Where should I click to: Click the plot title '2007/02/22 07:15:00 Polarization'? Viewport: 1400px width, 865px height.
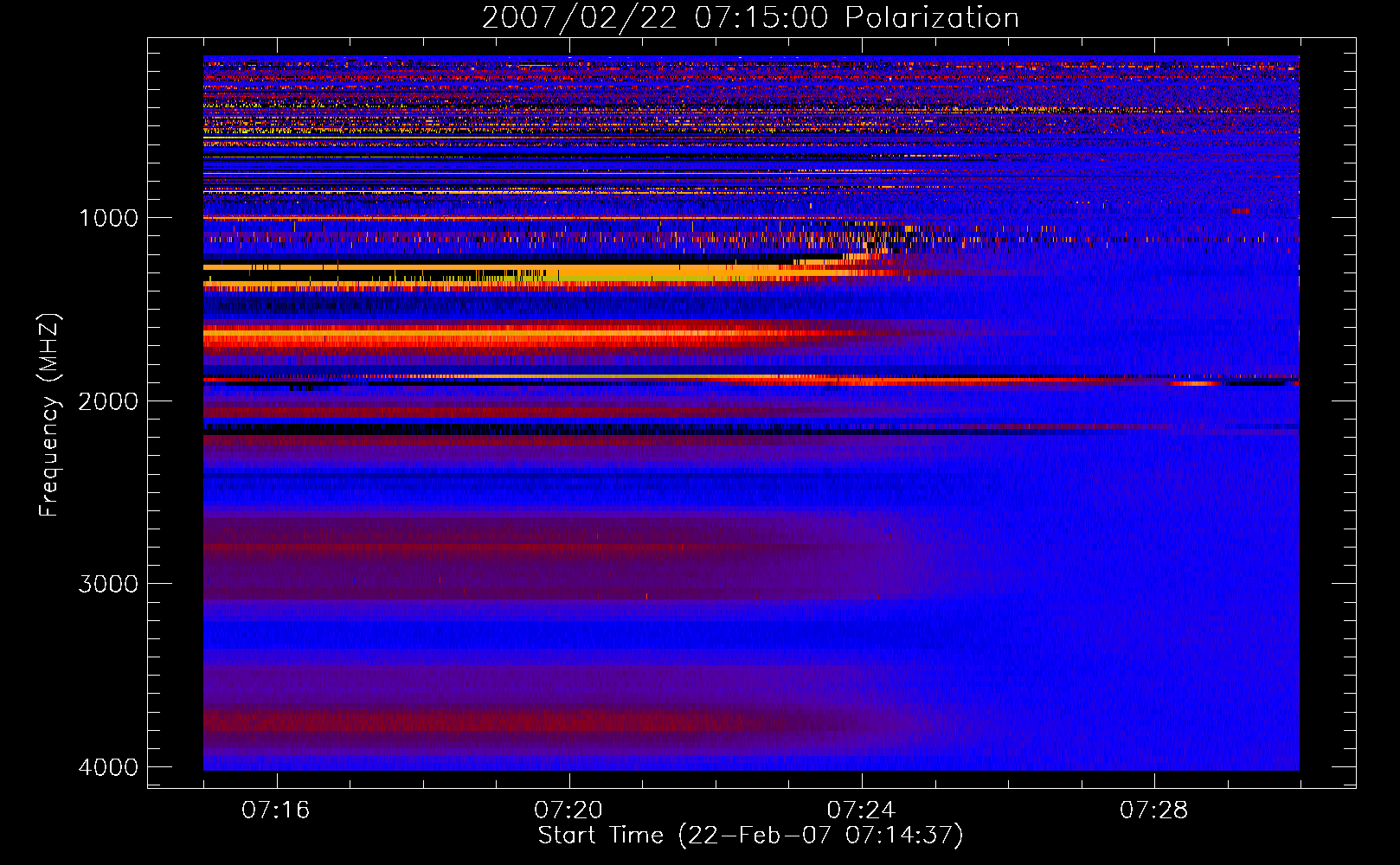click(x=750, y=17)
